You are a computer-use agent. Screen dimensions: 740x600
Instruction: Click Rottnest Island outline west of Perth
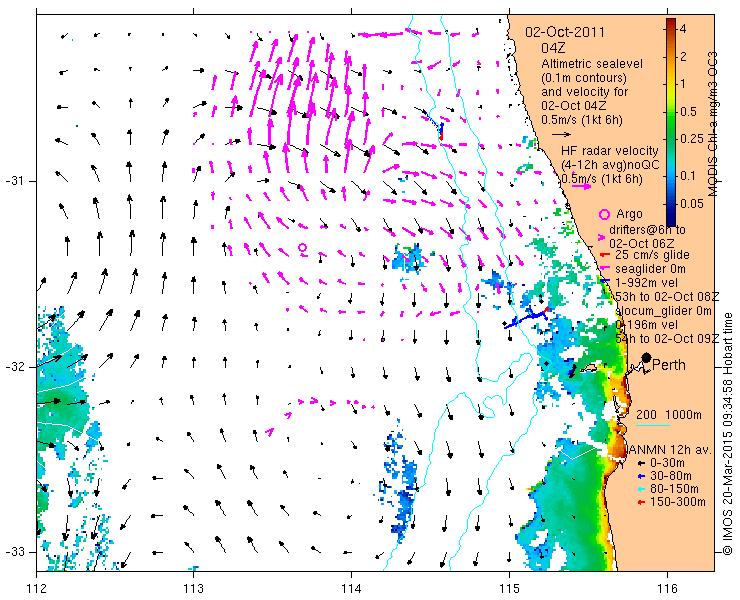point(589,368)
